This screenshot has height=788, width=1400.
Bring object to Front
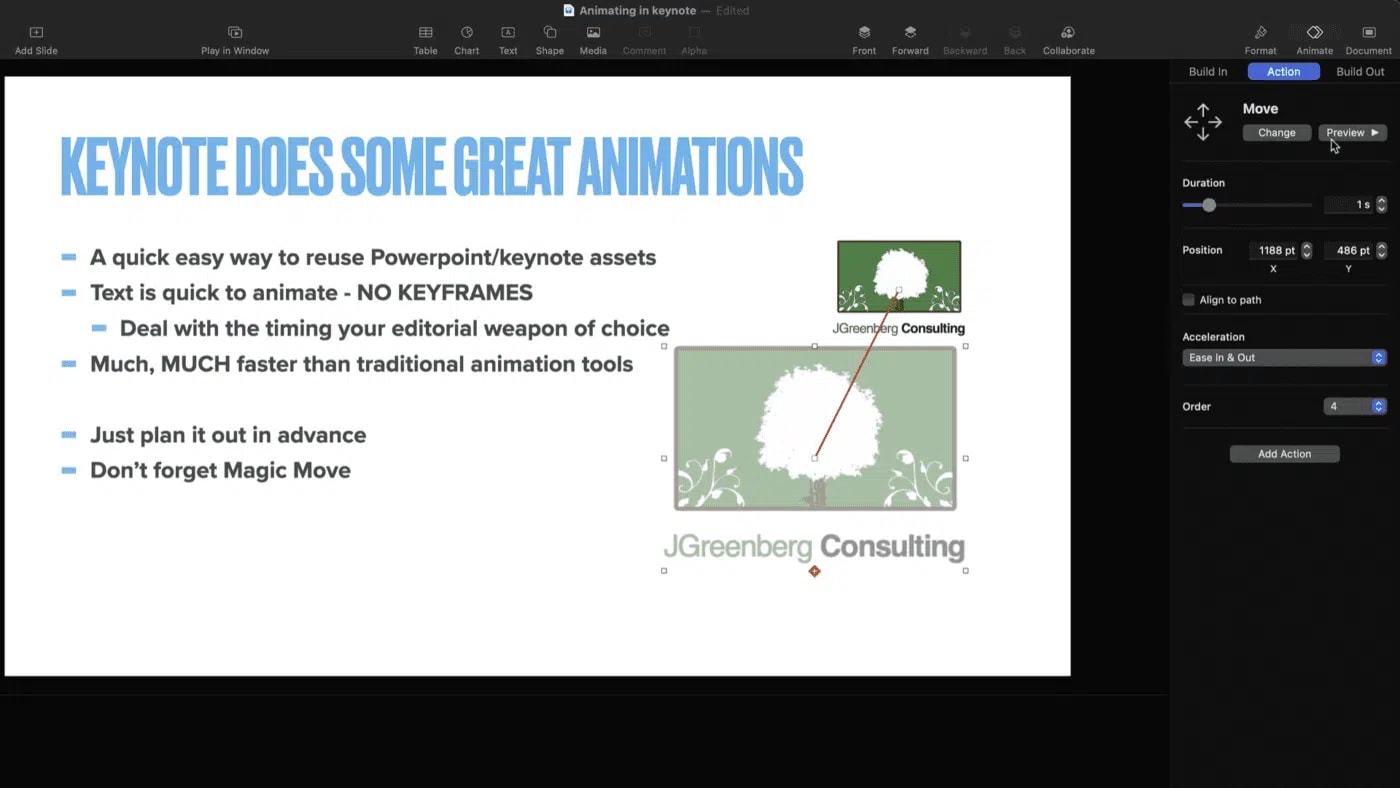point(864,33)
